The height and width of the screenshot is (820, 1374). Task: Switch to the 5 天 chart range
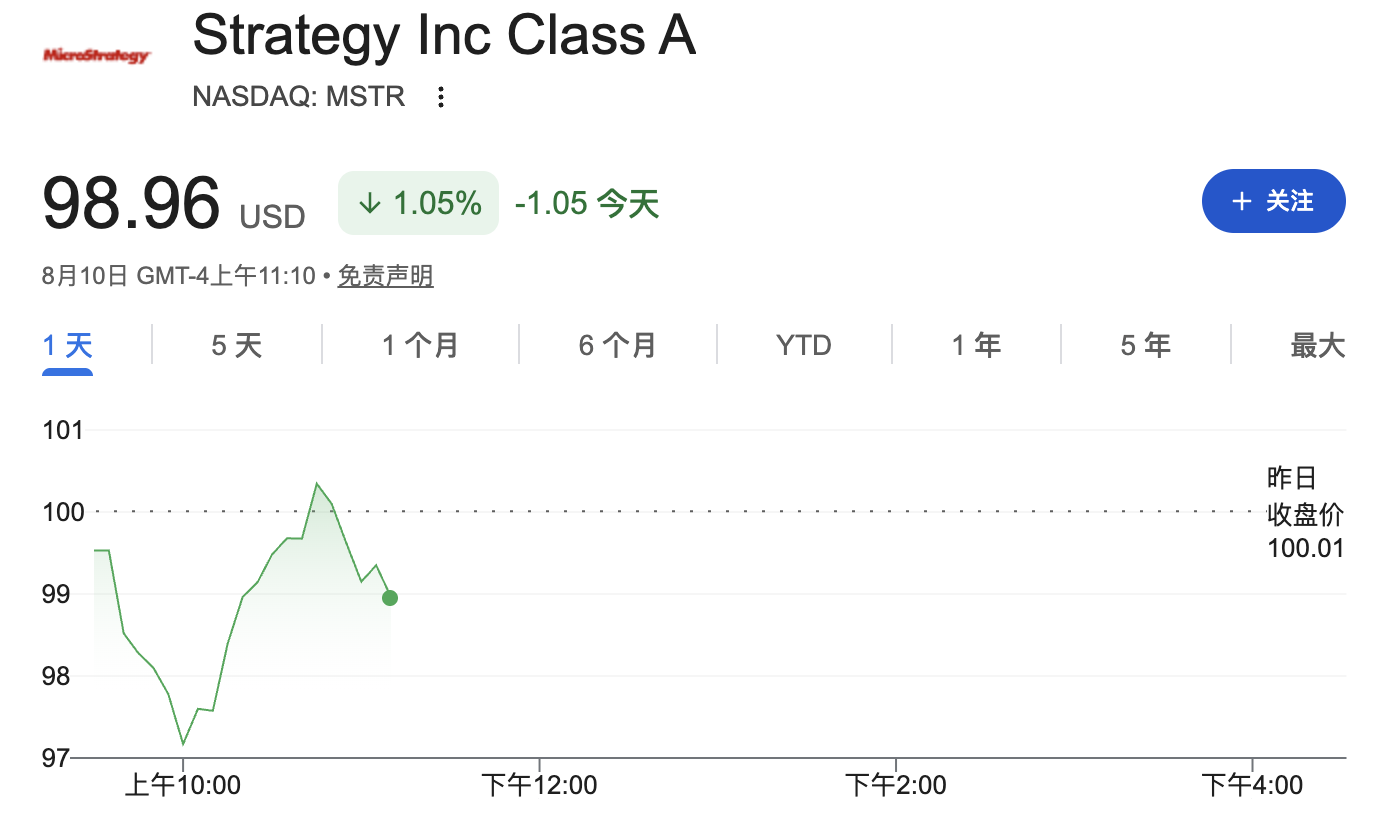click(236, 346)
